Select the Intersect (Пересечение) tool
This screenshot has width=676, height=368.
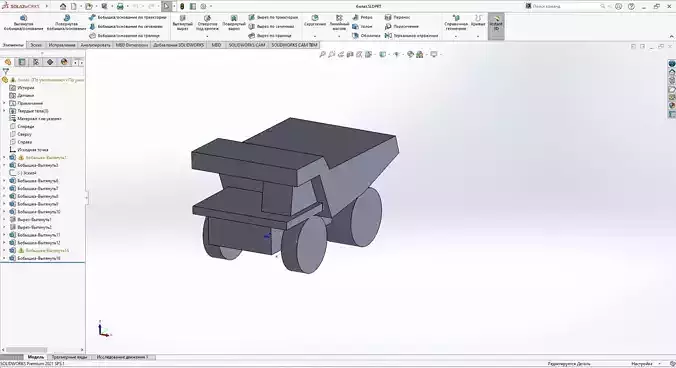pyautogui.click(x=402, y=26)
